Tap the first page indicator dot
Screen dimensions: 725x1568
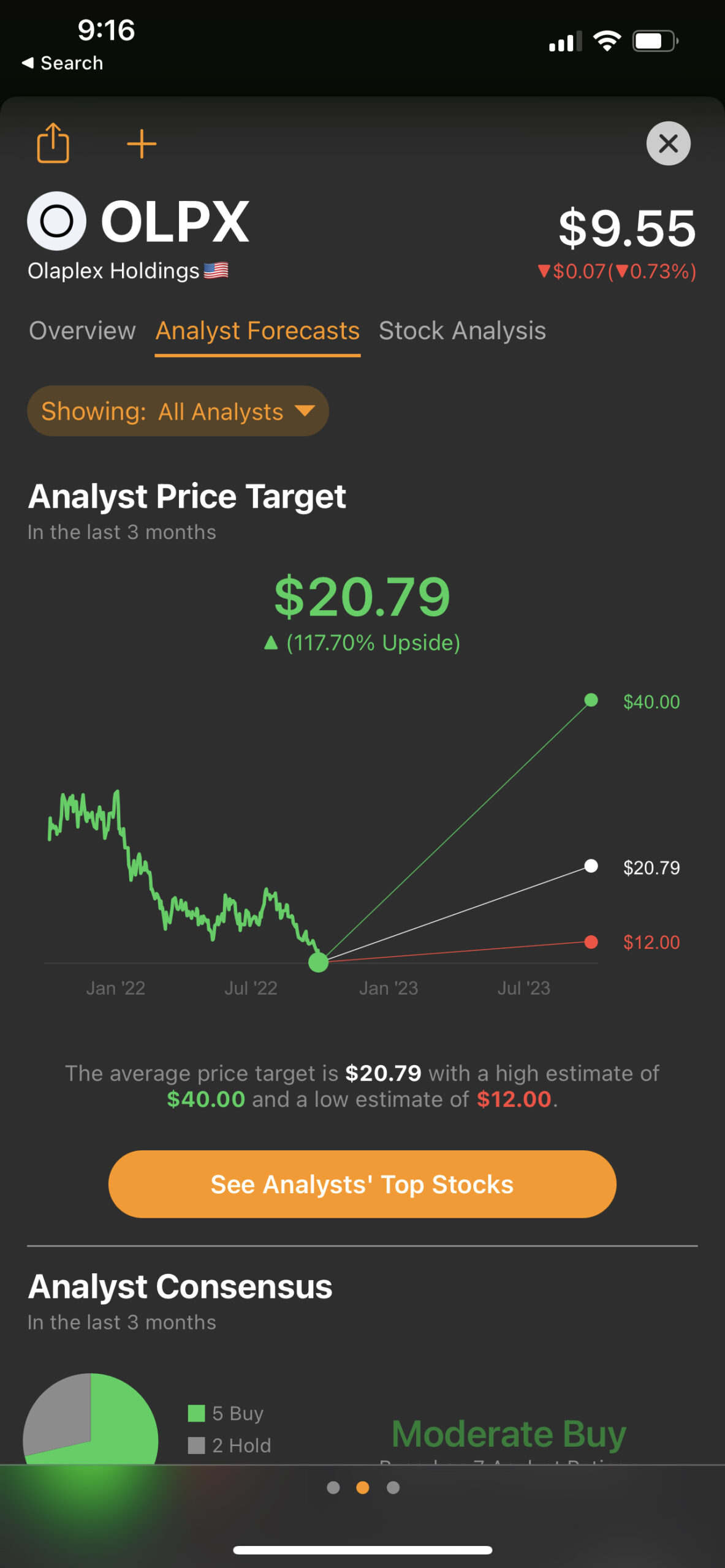[x=333, y=1488]
